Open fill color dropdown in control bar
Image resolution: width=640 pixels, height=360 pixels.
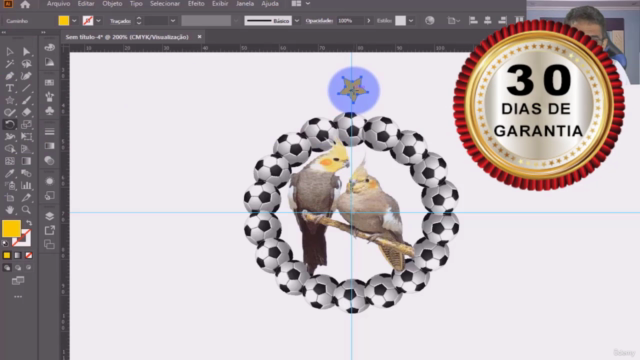click(74, 21)
